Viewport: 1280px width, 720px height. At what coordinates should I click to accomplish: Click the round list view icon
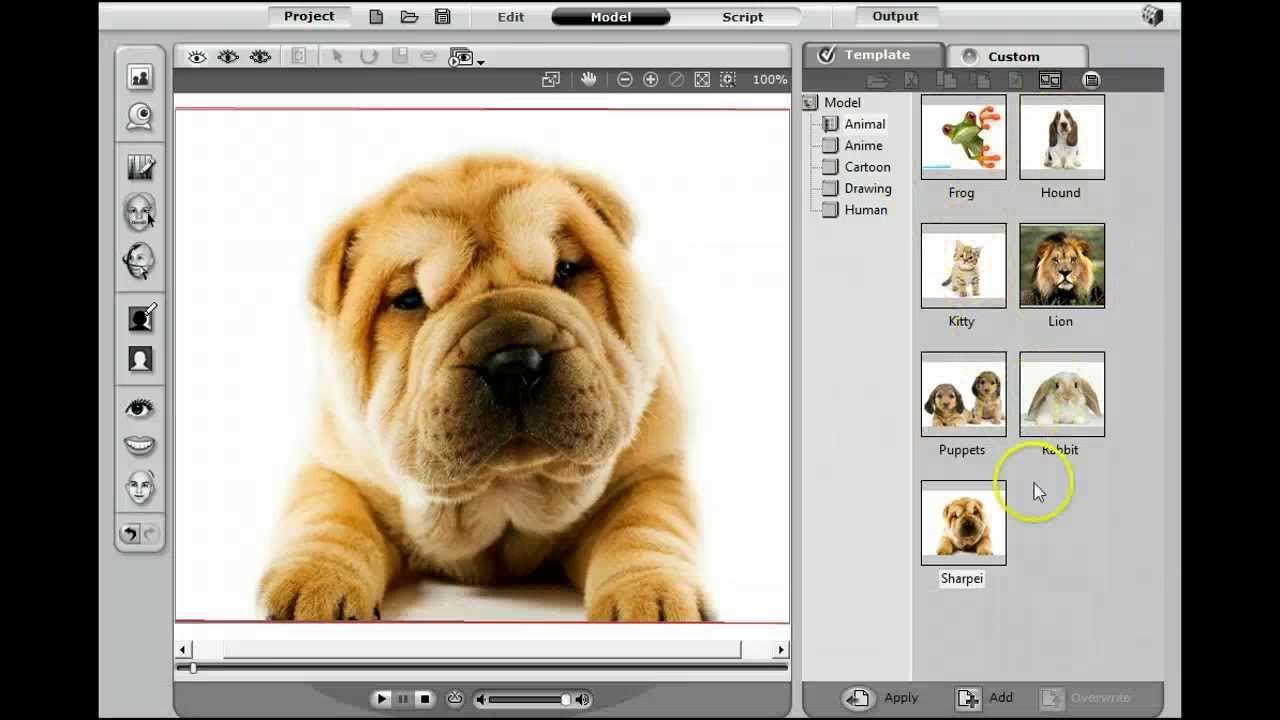pyautogui.click(x=1091, y=80)
